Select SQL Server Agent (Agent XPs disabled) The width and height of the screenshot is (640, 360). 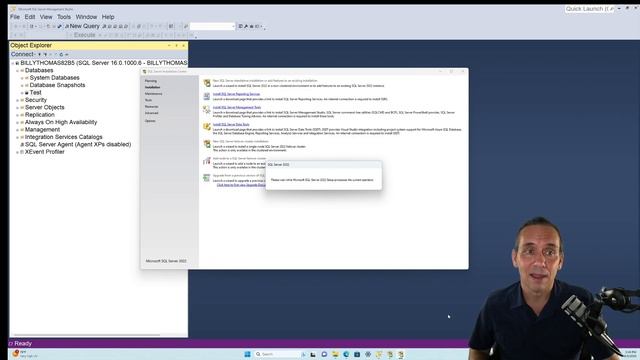(78, 144)
